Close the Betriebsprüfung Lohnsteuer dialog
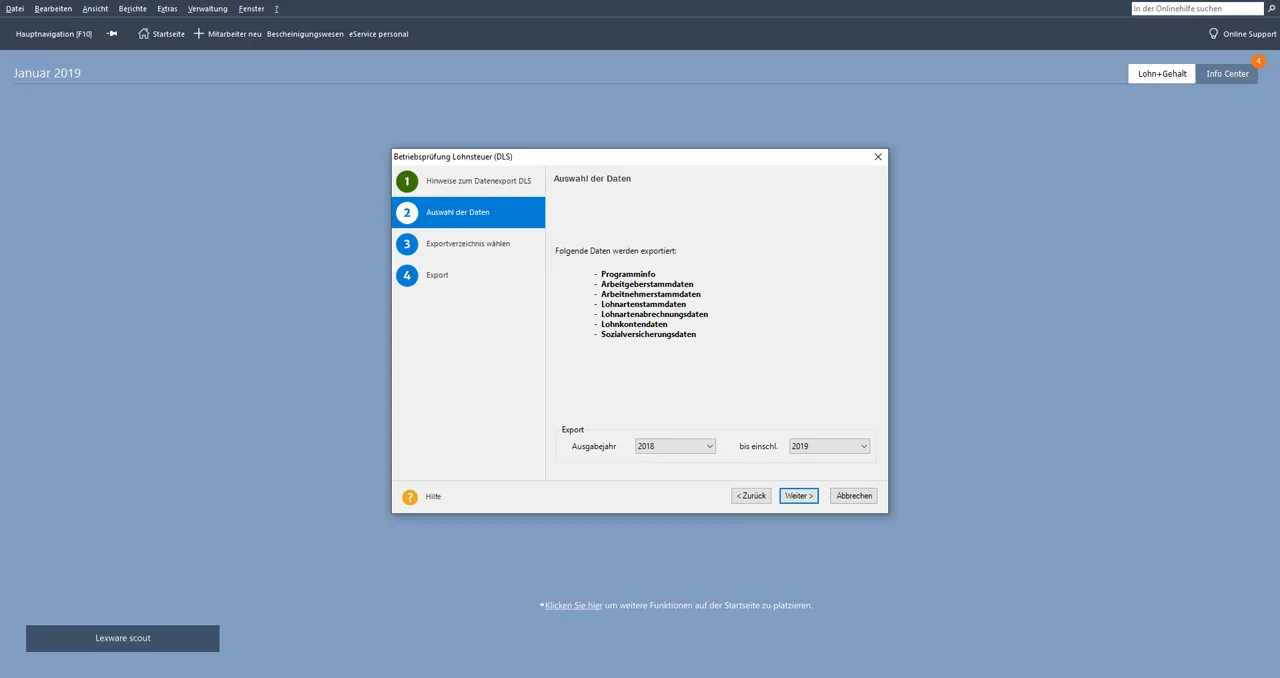The image size is (1280, 678). tap(878, 157)
